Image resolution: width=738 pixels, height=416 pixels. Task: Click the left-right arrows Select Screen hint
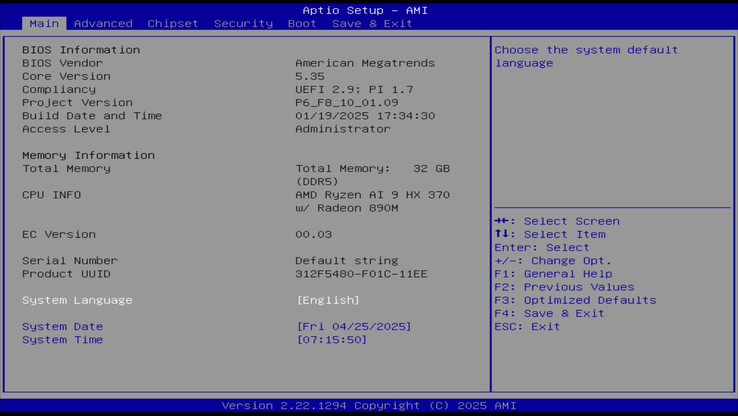[x=557, y=221]
